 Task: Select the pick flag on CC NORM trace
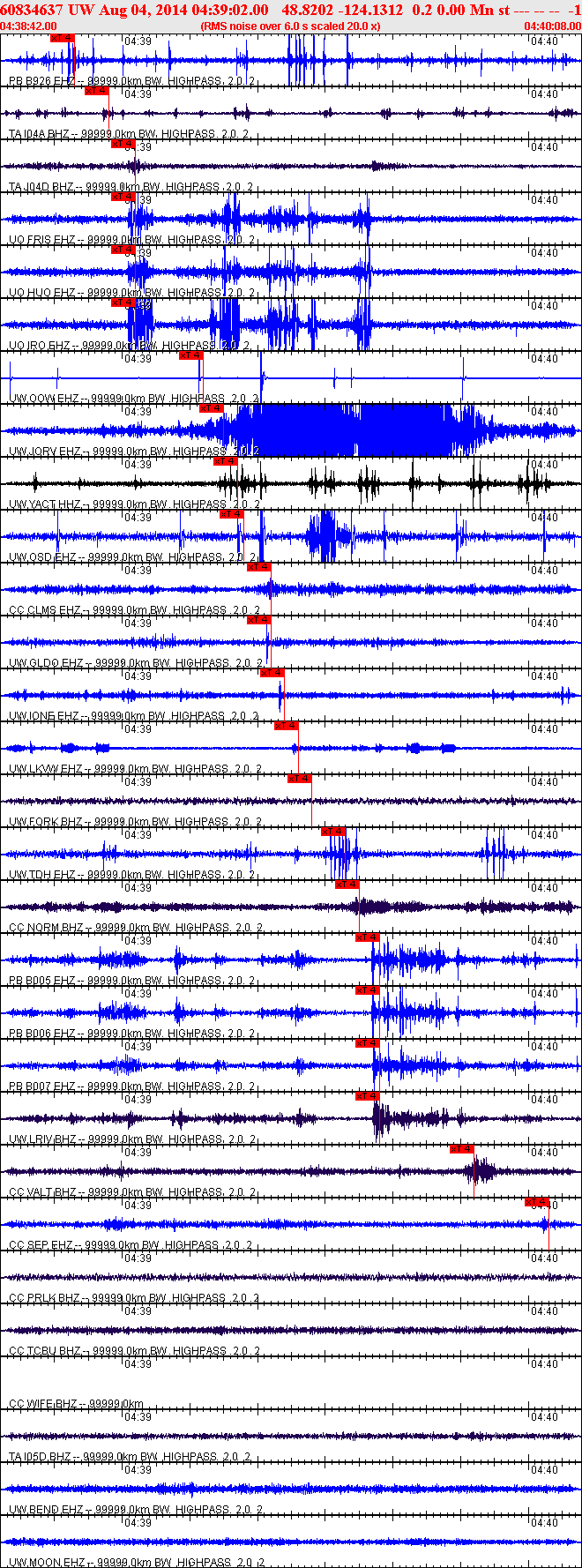[x=347, y=885]
